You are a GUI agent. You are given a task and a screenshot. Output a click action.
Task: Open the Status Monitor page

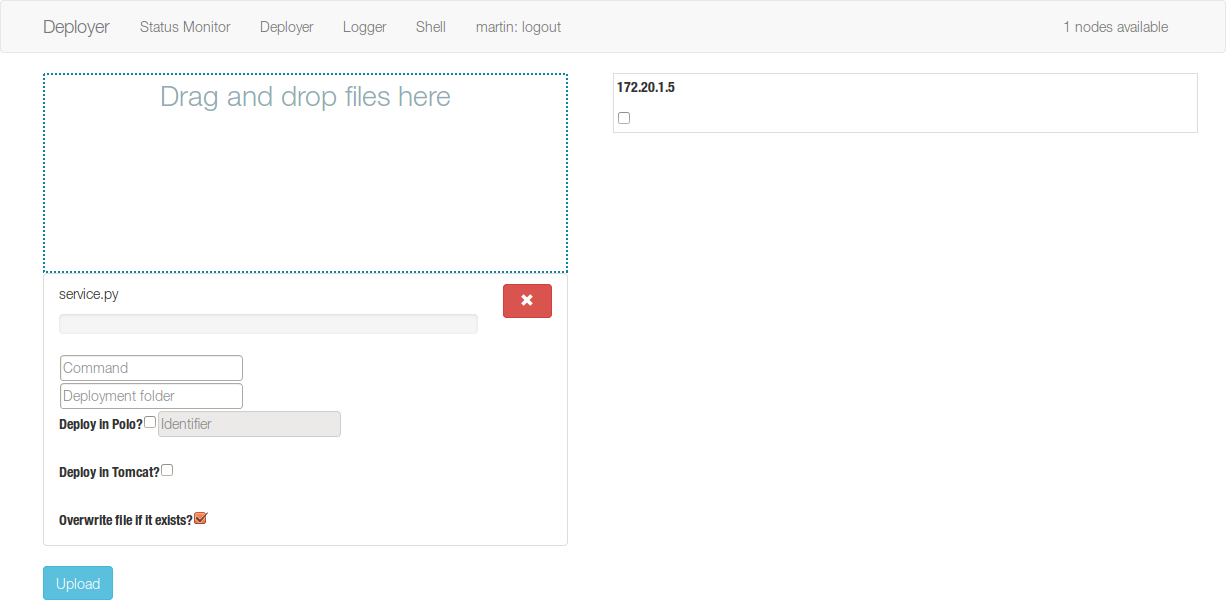coord(184,27)
